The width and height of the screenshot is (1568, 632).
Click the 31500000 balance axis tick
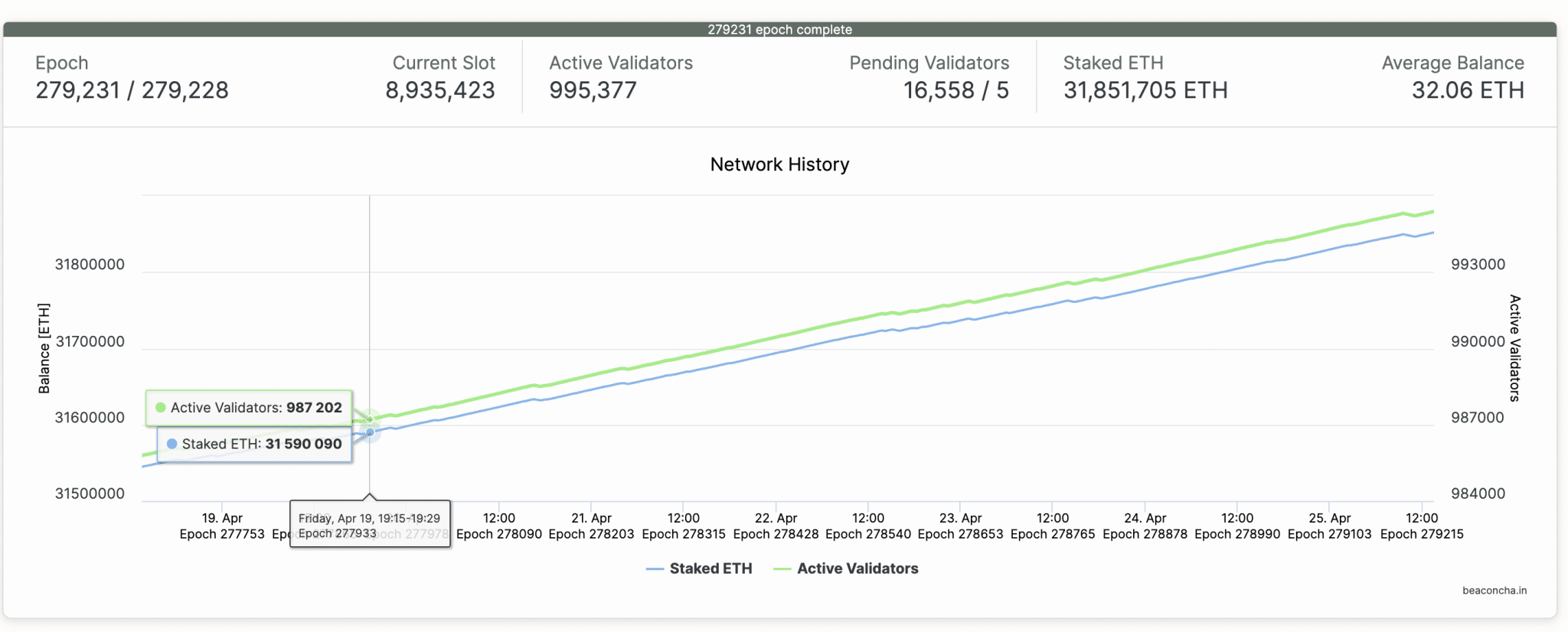coord(90,494)
